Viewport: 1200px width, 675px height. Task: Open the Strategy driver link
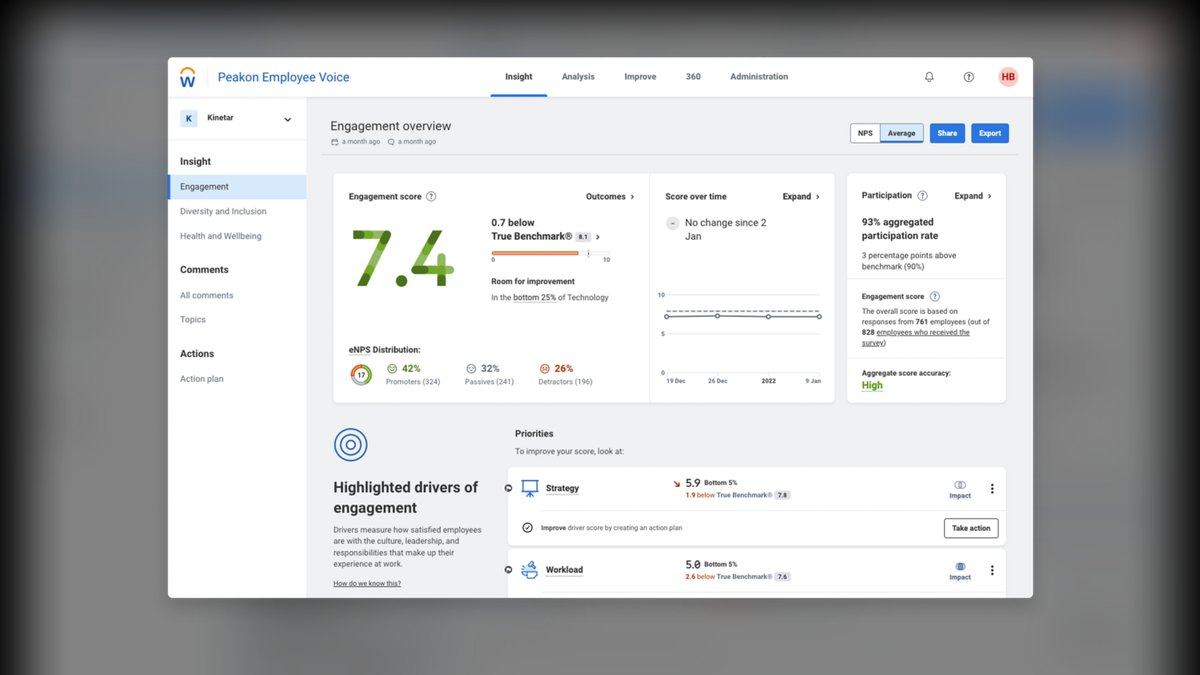[562, 488]
